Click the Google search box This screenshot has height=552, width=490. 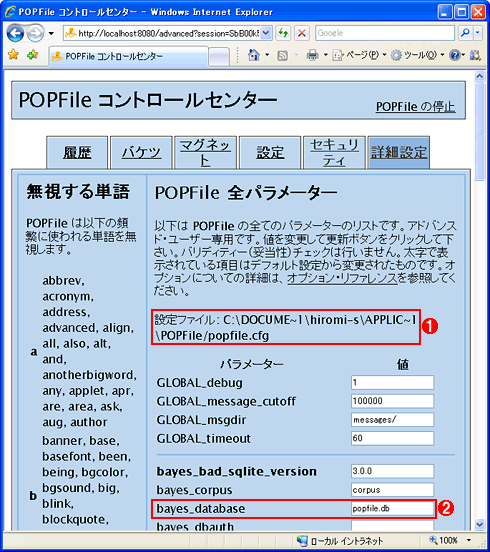[385, 33]
